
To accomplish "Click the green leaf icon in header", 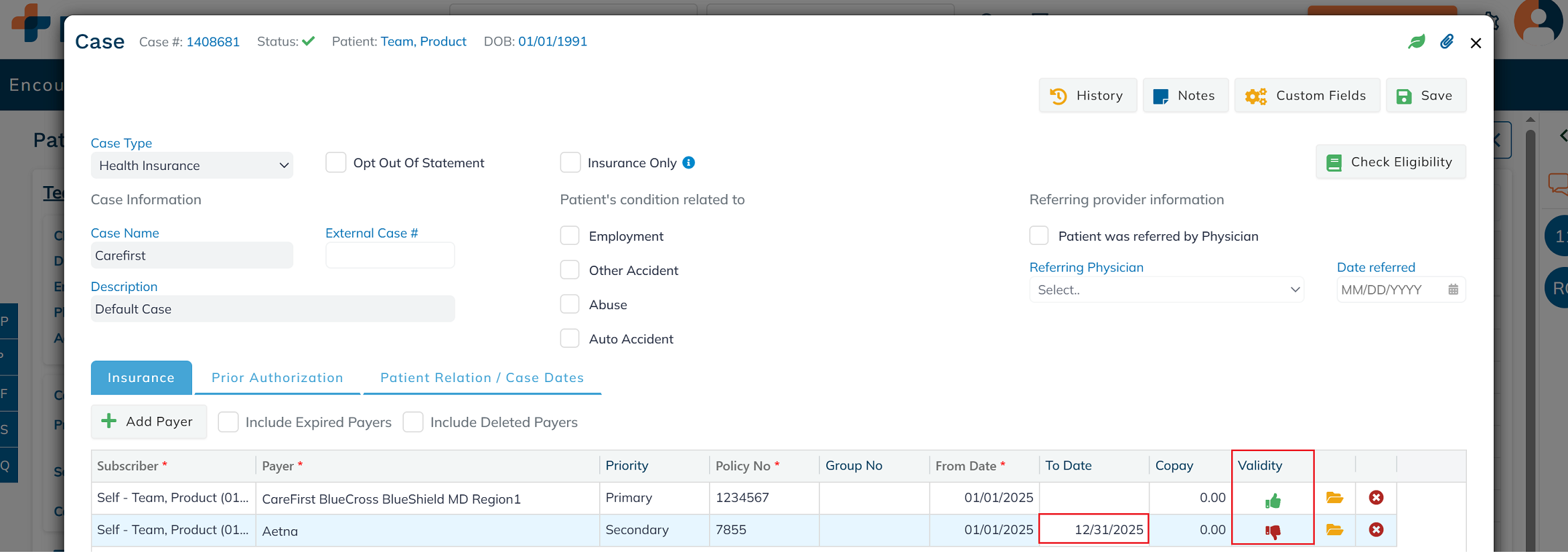I will [1417, 42].
